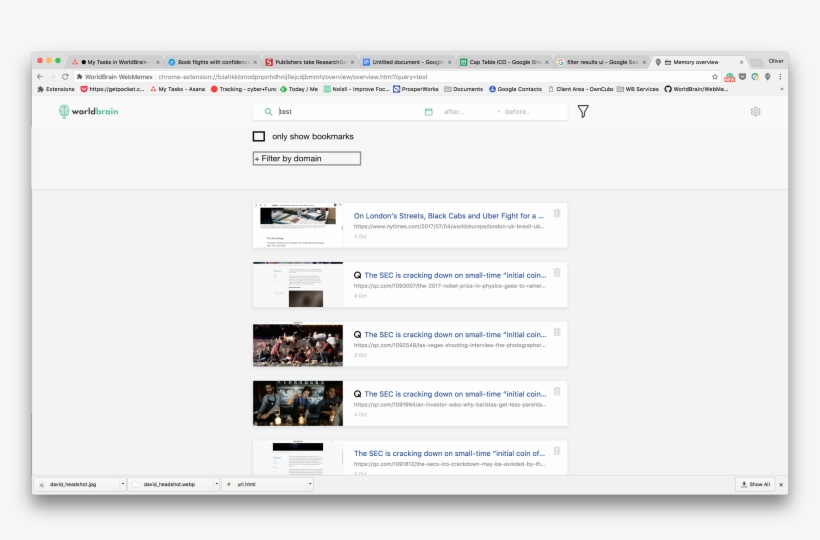Reload the page with refresh icon
Image resolution: width=820 pixels, height=540 pixels.
tap(65, 76)
